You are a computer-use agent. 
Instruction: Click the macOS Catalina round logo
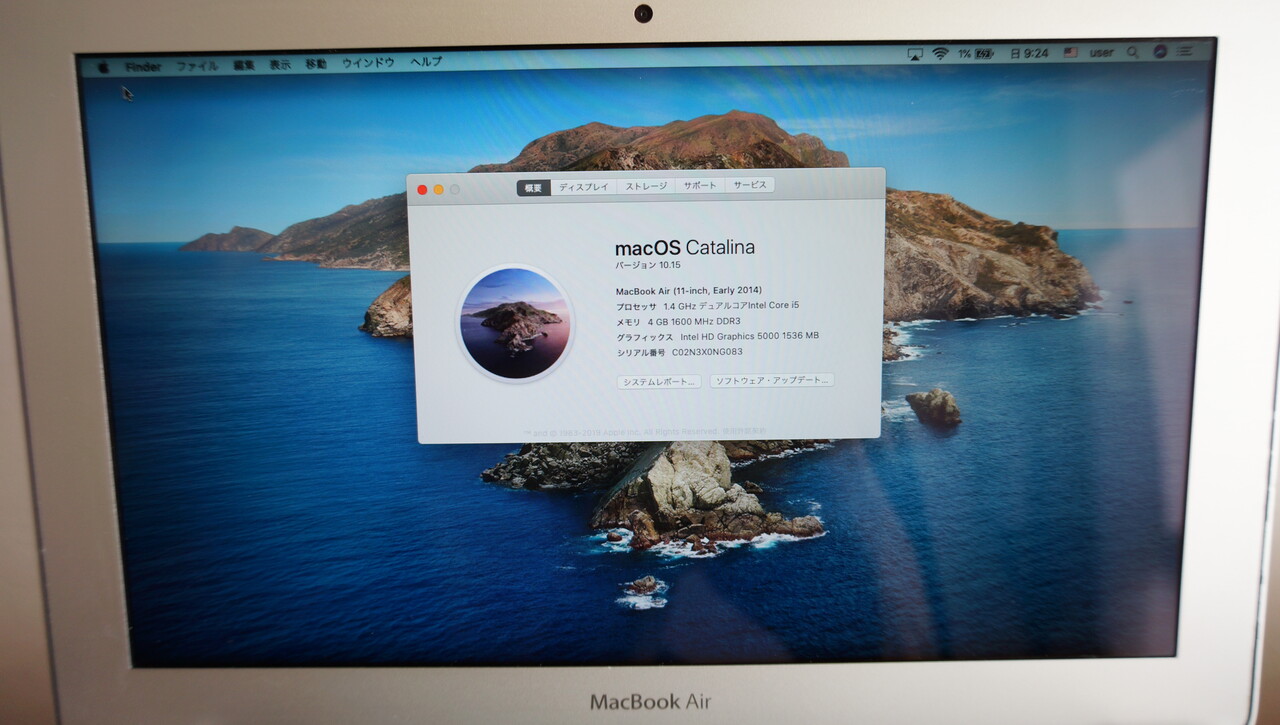(515, 324)
